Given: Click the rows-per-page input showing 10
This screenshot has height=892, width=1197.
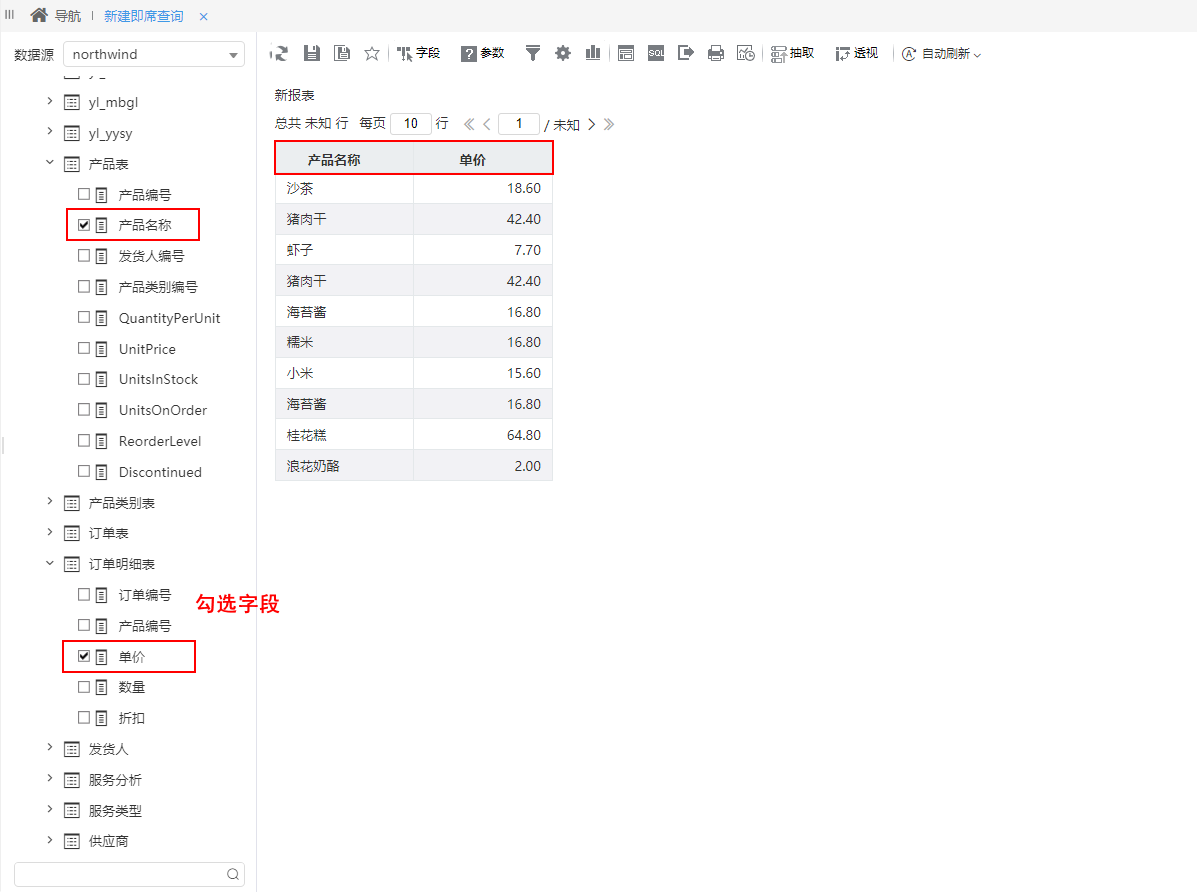Looking at the screenshot, I should pyautogui.click(x=411, y=124).
